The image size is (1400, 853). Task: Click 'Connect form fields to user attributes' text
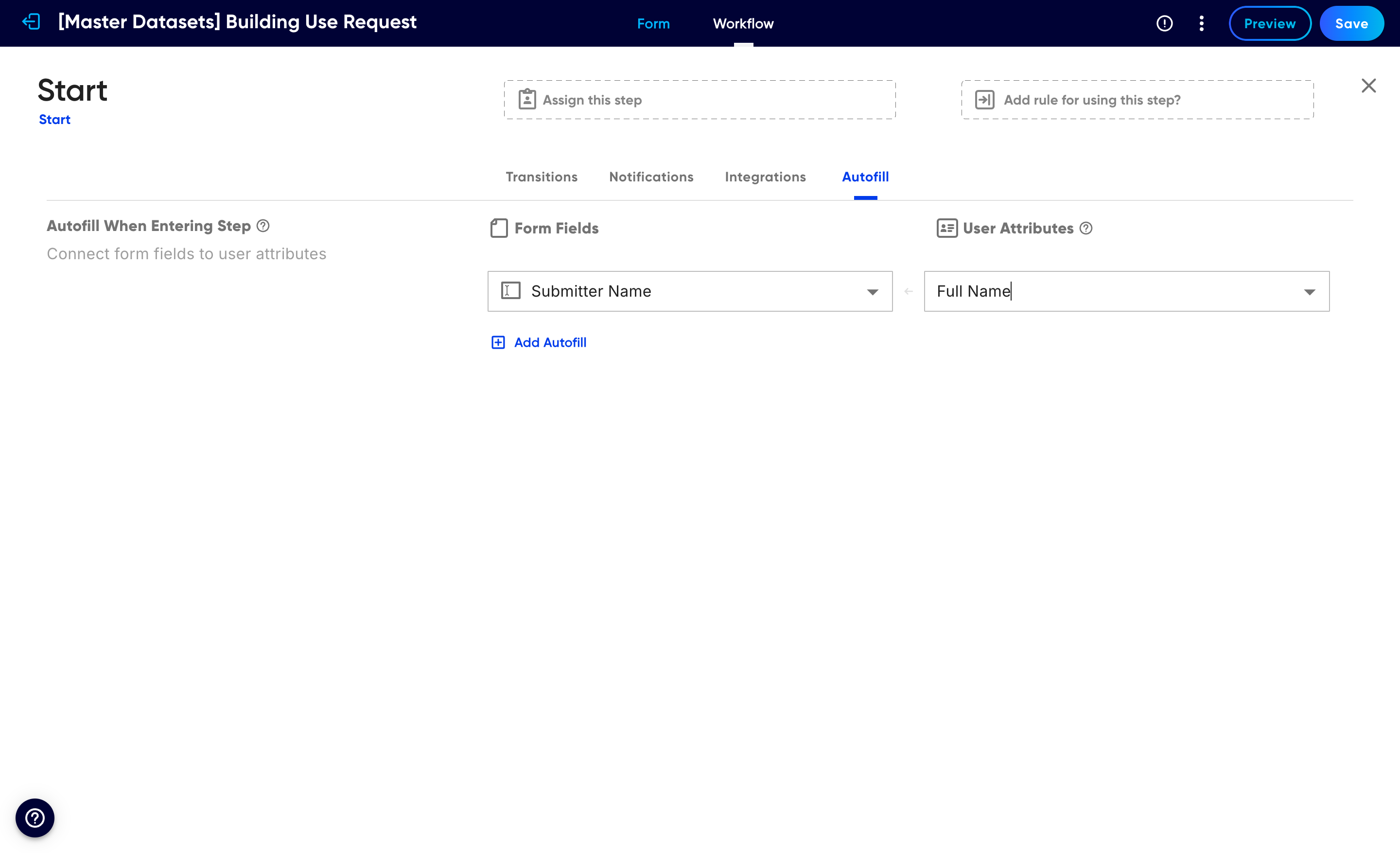tap(186, 253)
